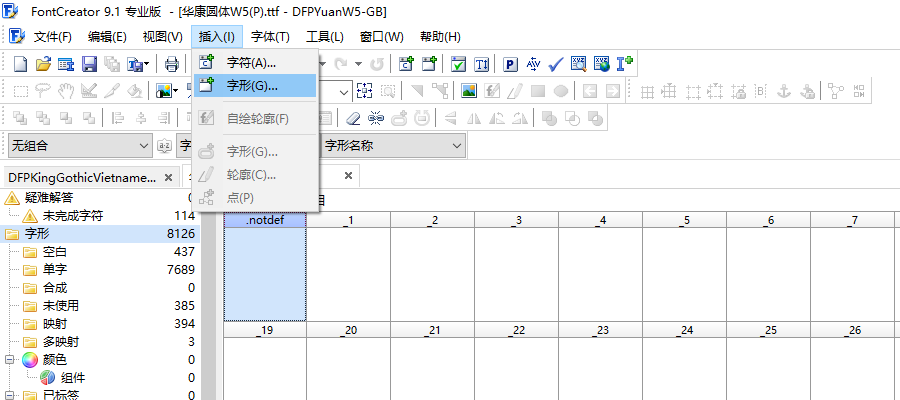
Task: Click the blue P toolbar icon
Action: 510,64
